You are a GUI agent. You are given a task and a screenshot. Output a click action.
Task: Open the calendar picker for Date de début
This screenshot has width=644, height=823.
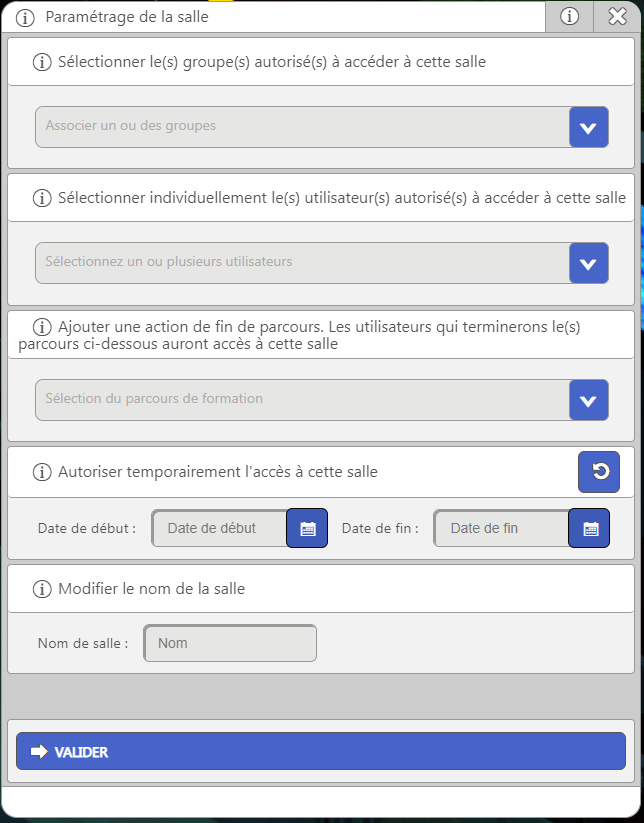point(307,528)
